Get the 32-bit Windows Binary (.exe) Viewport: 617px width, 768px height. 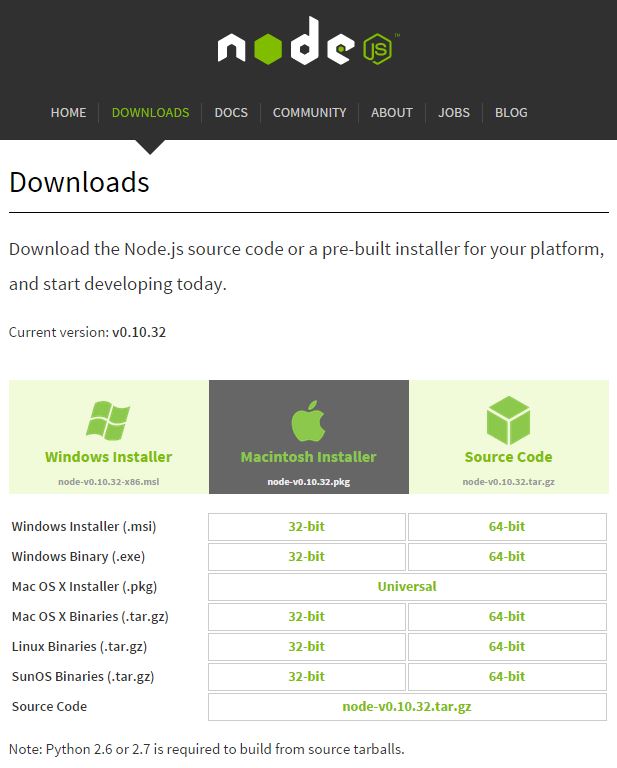(x=307, y=556)
